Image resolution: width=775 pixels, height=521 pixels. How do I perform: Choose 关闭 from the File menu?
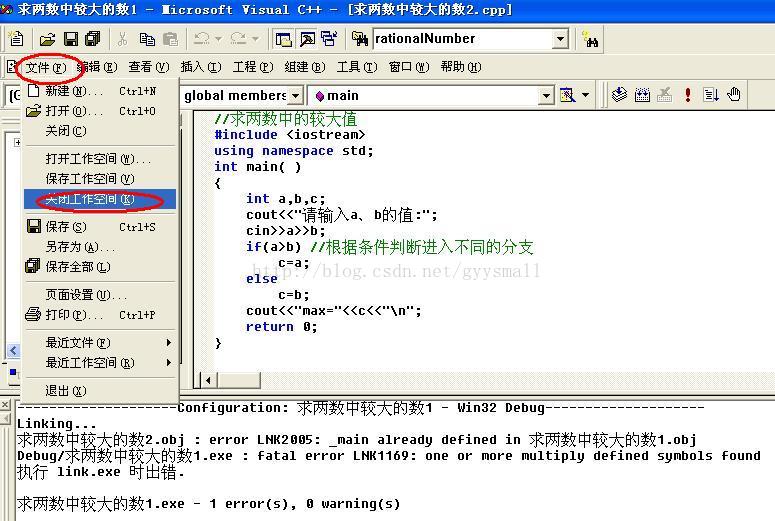click(x=100, y=131)
